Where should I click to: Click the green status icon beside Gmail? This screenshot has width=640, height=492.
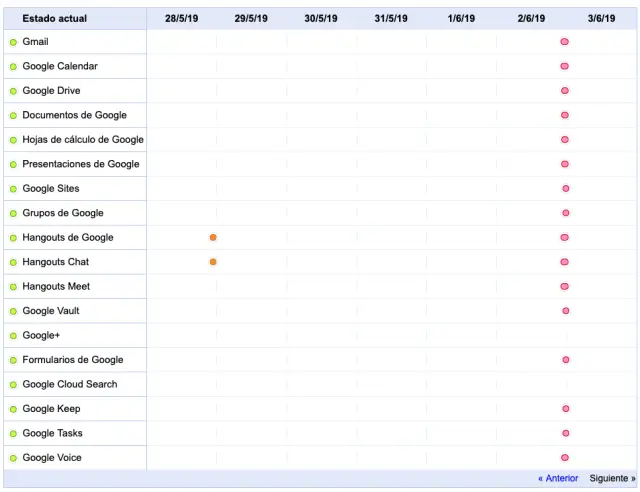[13, 42]
